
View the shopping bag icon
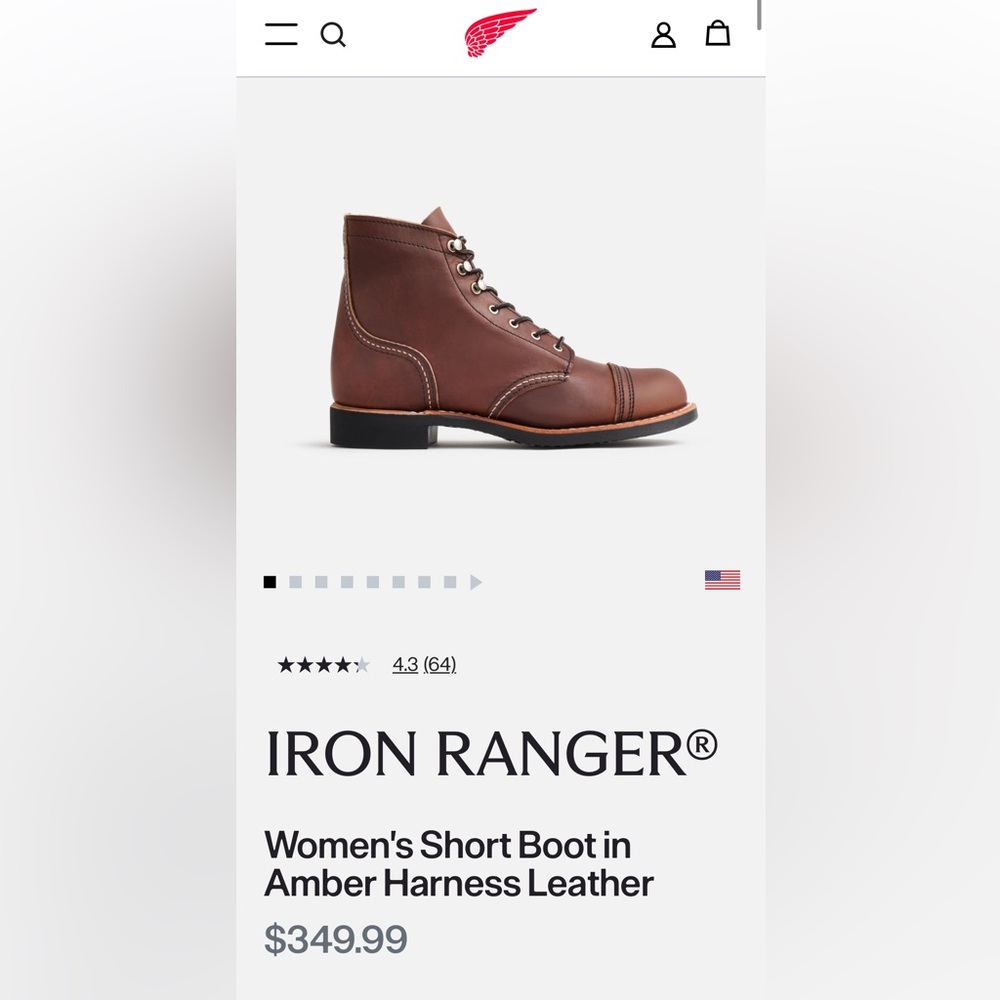point(718,35)
